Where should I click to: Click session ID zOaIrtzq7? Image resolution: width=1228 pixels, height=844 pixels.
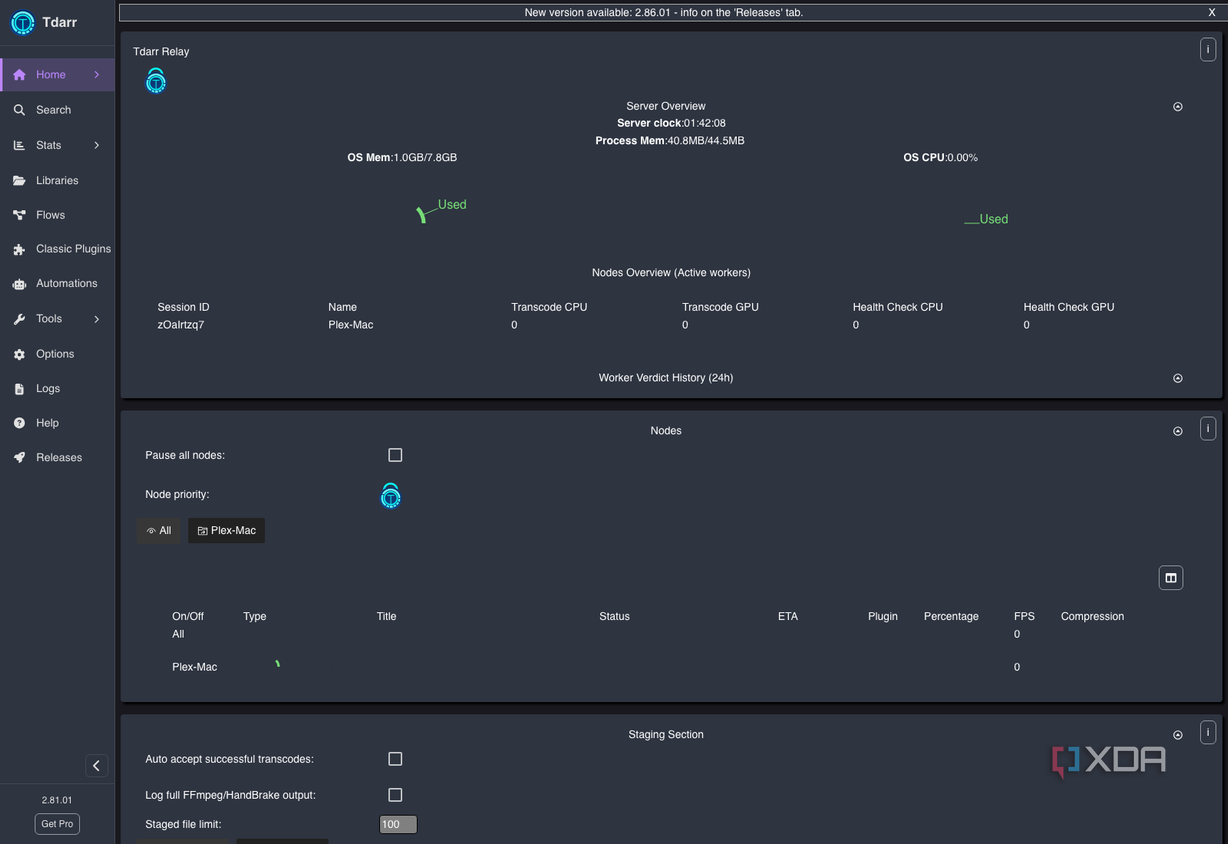[x=181, y=325]
